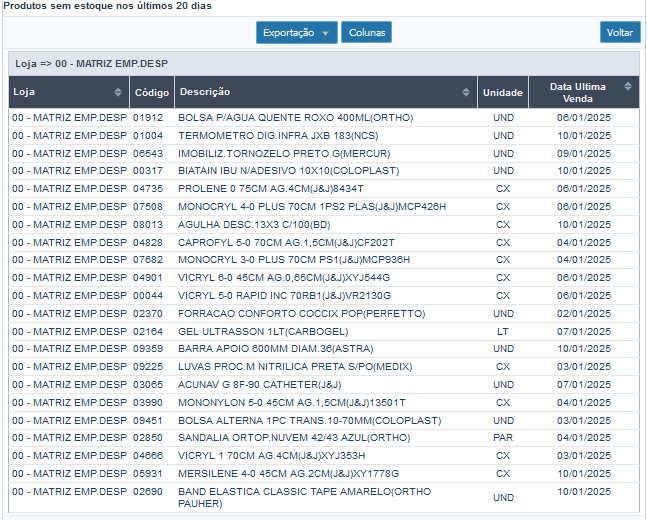This screenshot has height=520, width=647.
Task: Open the Exportação dropdown button
Action: click(x=297, y=33)
